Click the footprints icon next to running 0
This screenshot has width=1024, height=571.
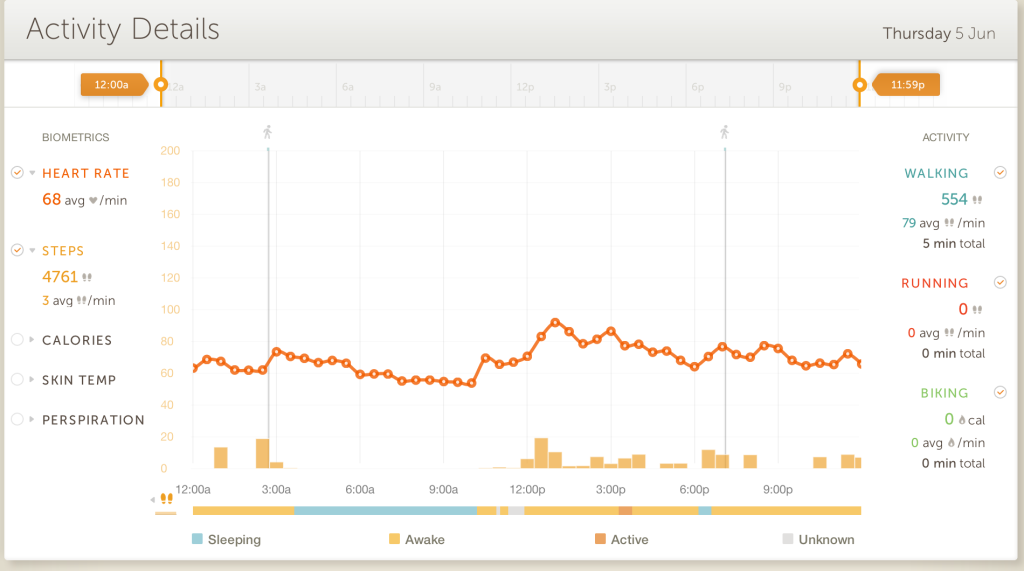click(977, 310)
